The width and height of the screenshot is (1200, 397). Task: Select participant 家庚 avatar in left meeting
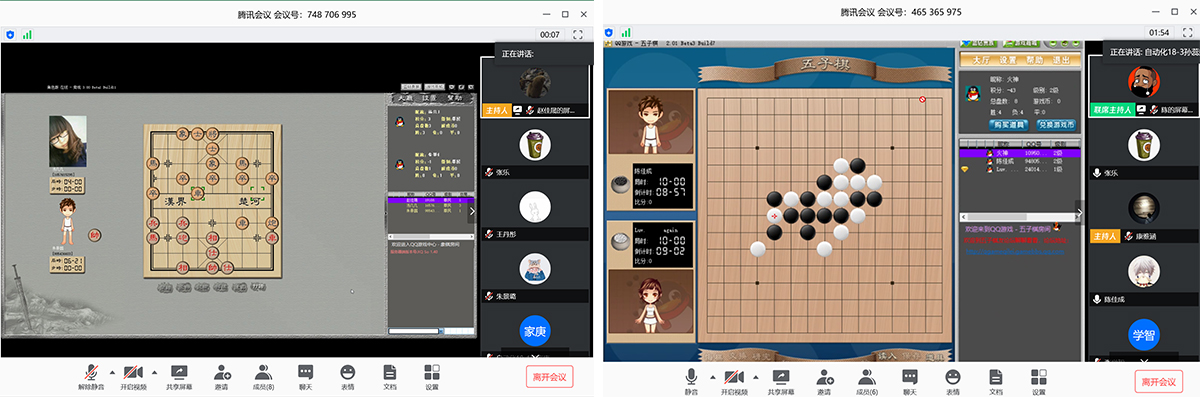tap(535, 331)
